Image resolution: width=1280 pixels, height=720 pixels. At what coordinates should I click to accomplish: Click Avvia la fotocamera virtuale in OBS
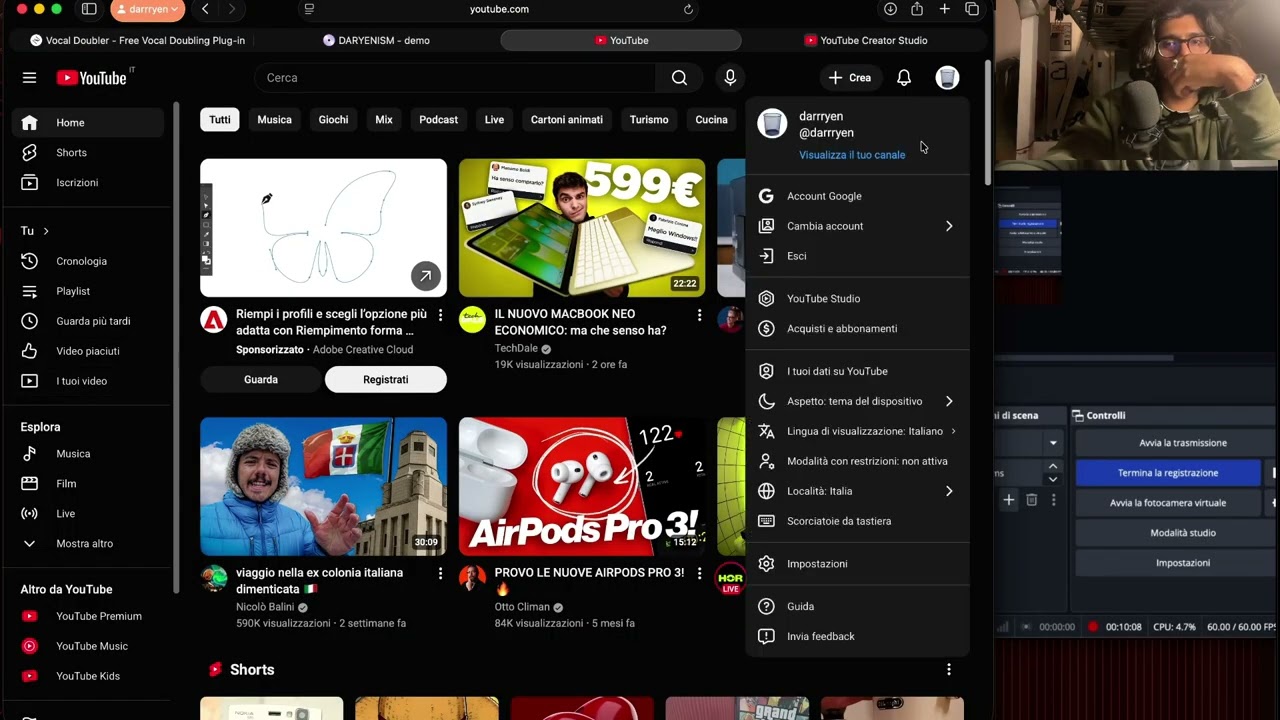1168,503
